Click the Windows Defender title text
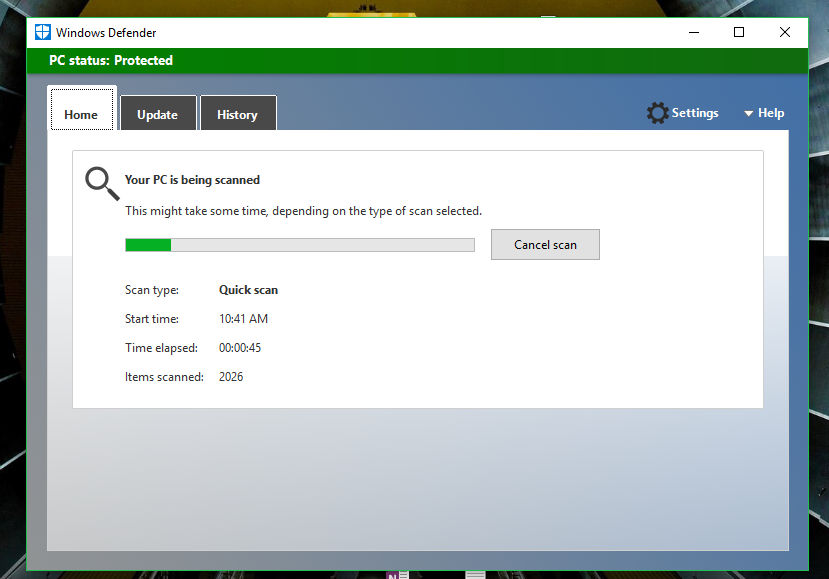The height and width of the screenshot is (579, 829). click(106, 33)
